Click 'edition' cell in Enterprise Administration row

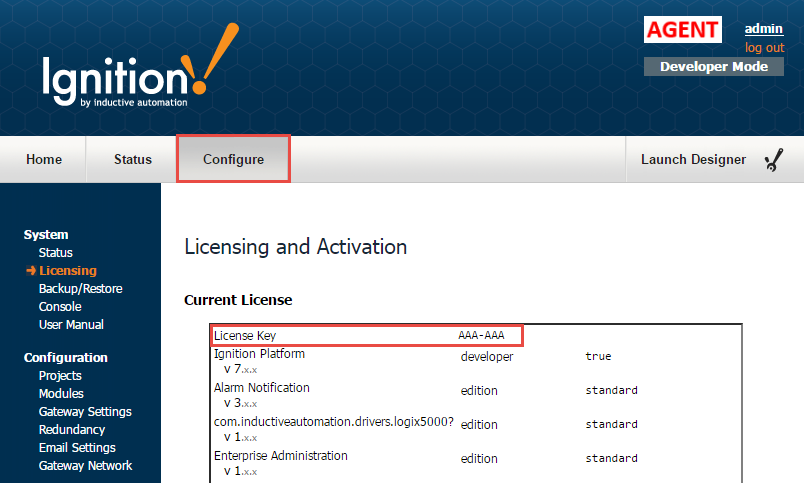click(x=479, y=459)
